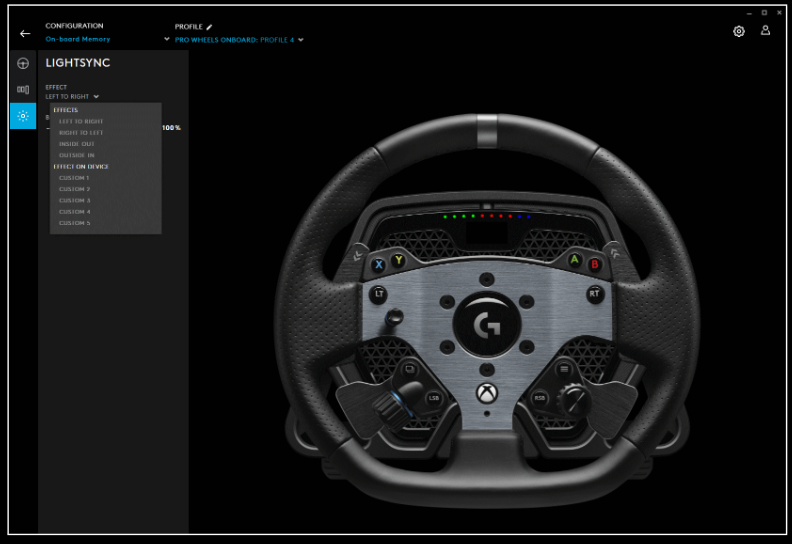
Task: Select the RIGHT TO LEFT effect
Action: pos(81,132)
